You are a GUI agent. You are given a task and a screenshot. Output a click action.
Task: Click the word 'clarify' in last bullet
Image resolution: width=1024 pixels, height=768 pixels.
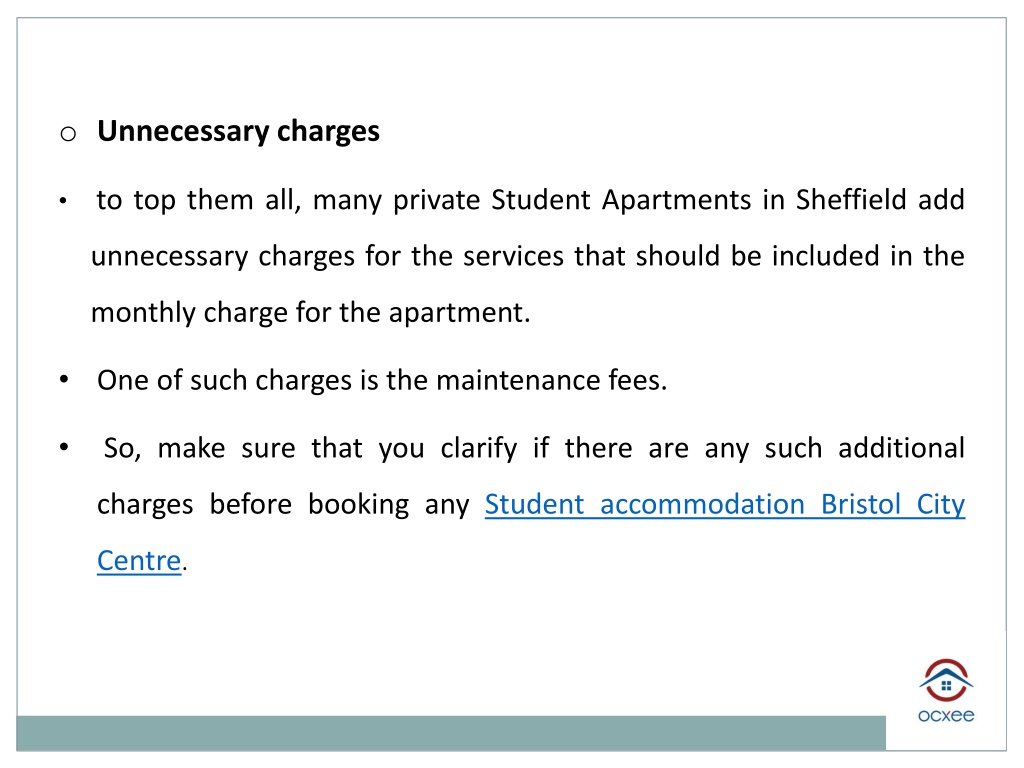pos(478,449)
